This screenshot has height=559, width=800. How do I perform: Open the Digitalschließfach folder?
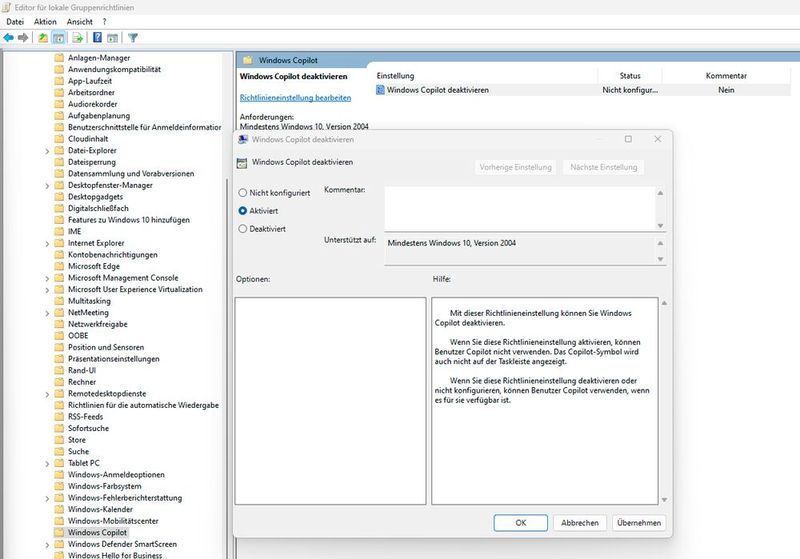coord(98,208)
